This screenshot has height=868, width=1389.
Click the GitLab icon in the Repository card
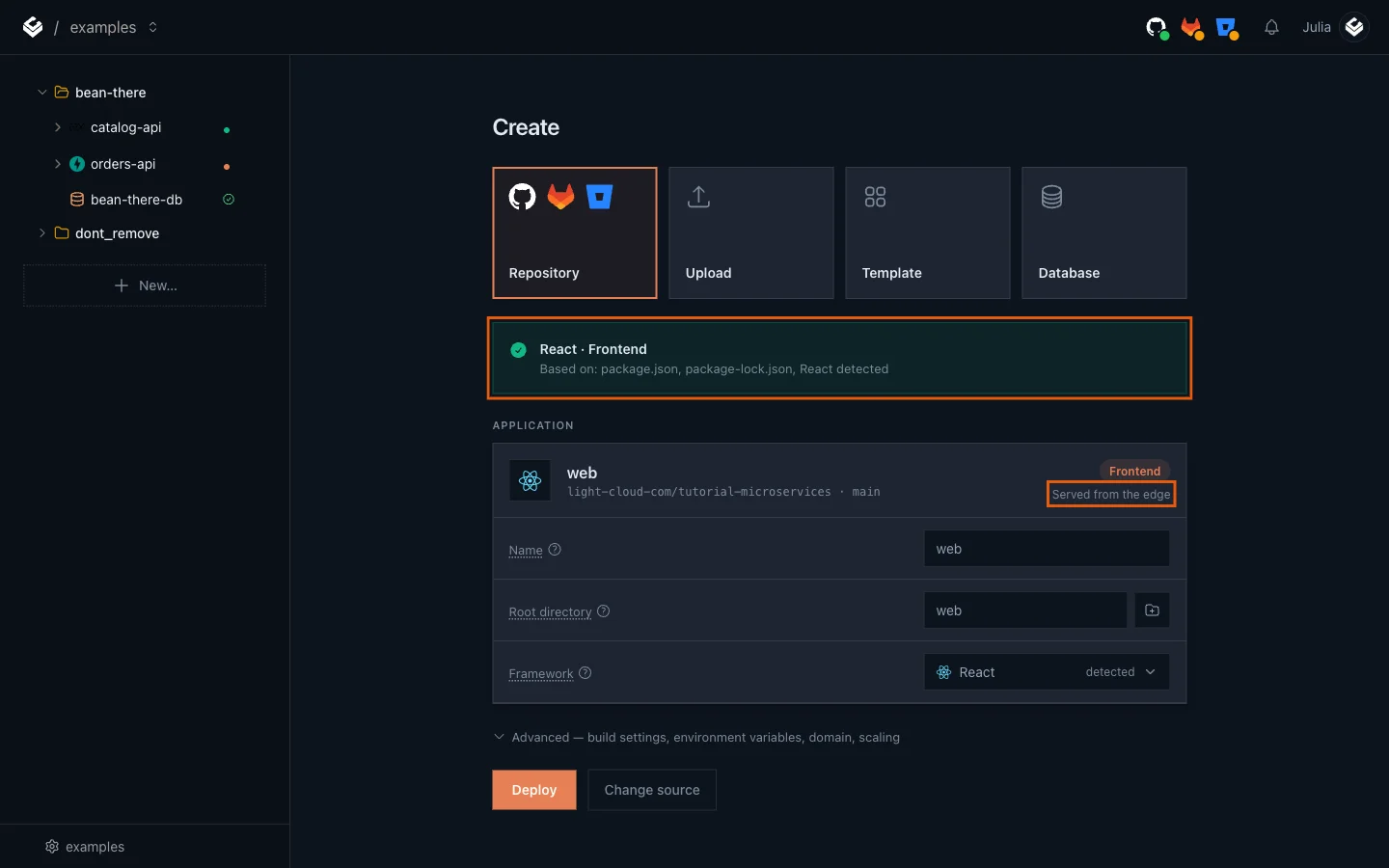tap(560, 197)
